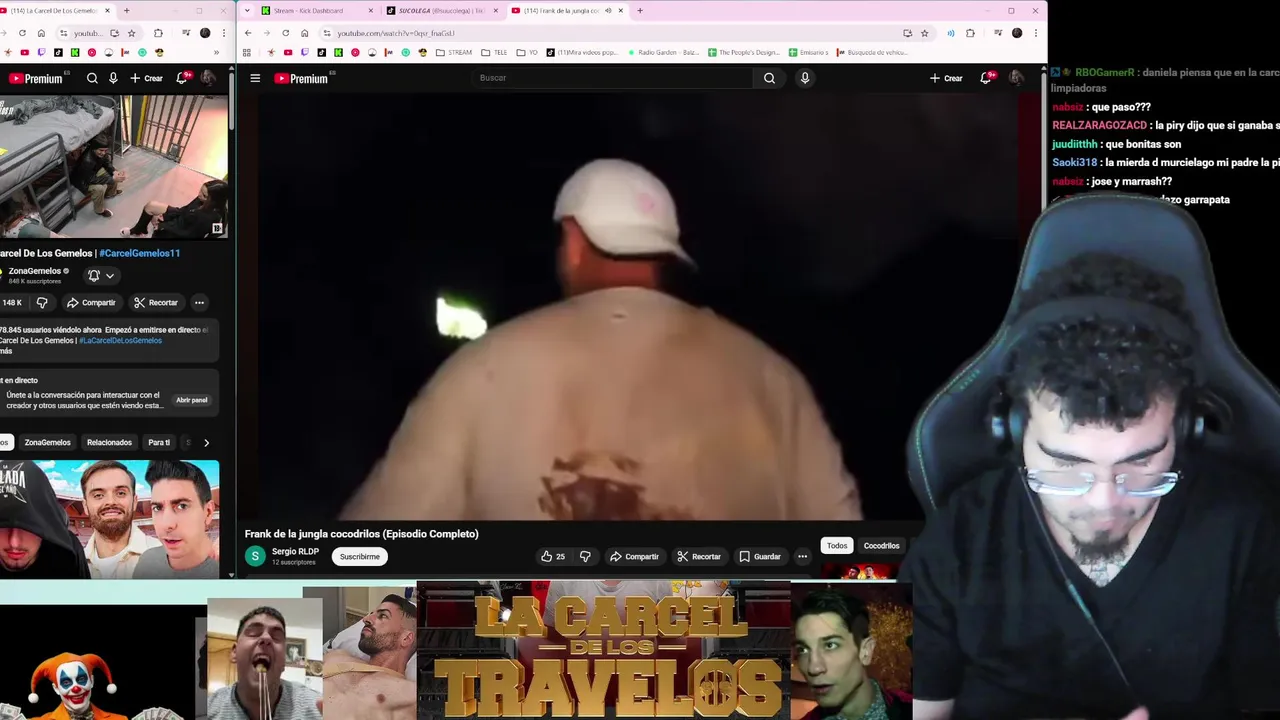The image size is (1280, 720).
Task: Like the Frank de la jungla video
Action: pos(553,556)
